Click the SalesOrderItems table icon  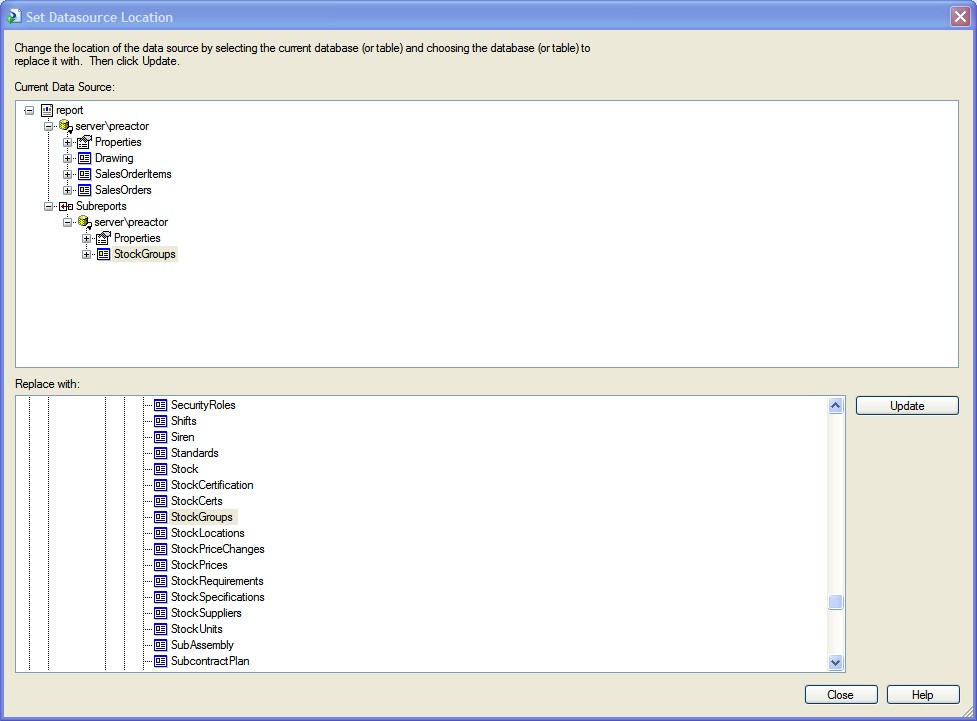pyautogui.click(x=85, y=174)
